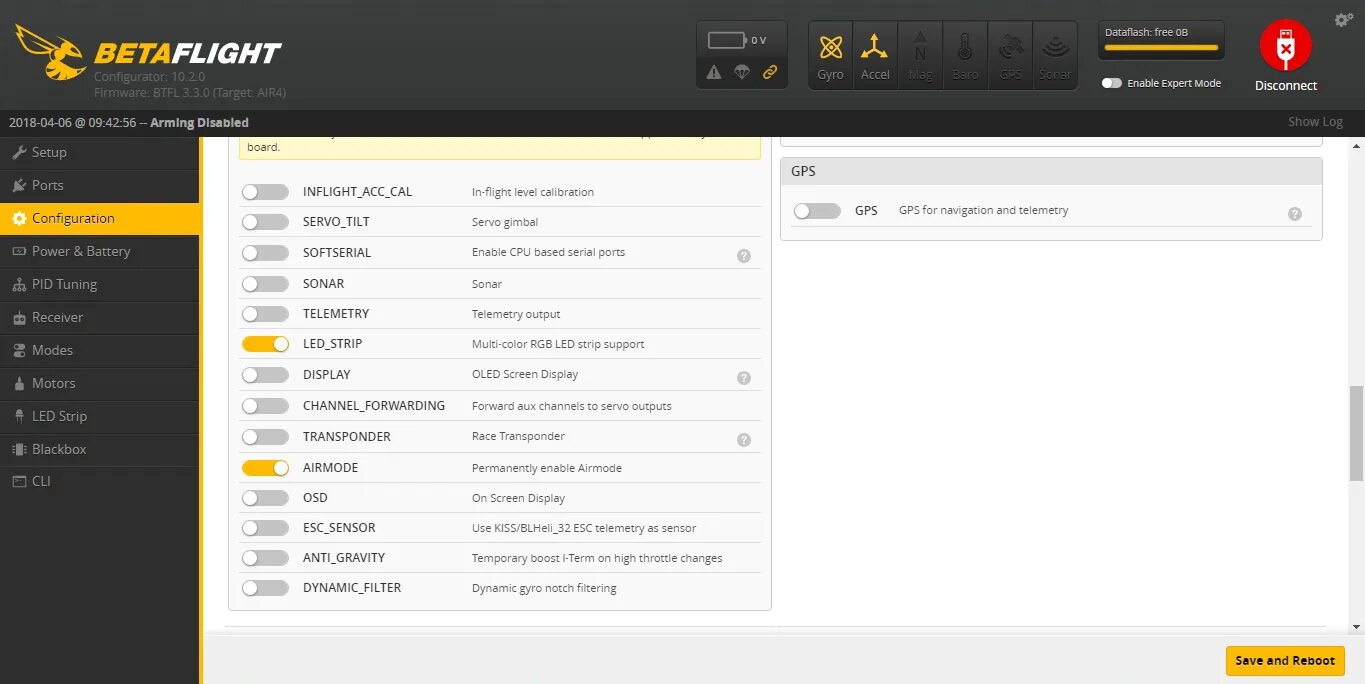Open the Motors tab
This screenshot has width=1365, height=684.
click(100, 384)
